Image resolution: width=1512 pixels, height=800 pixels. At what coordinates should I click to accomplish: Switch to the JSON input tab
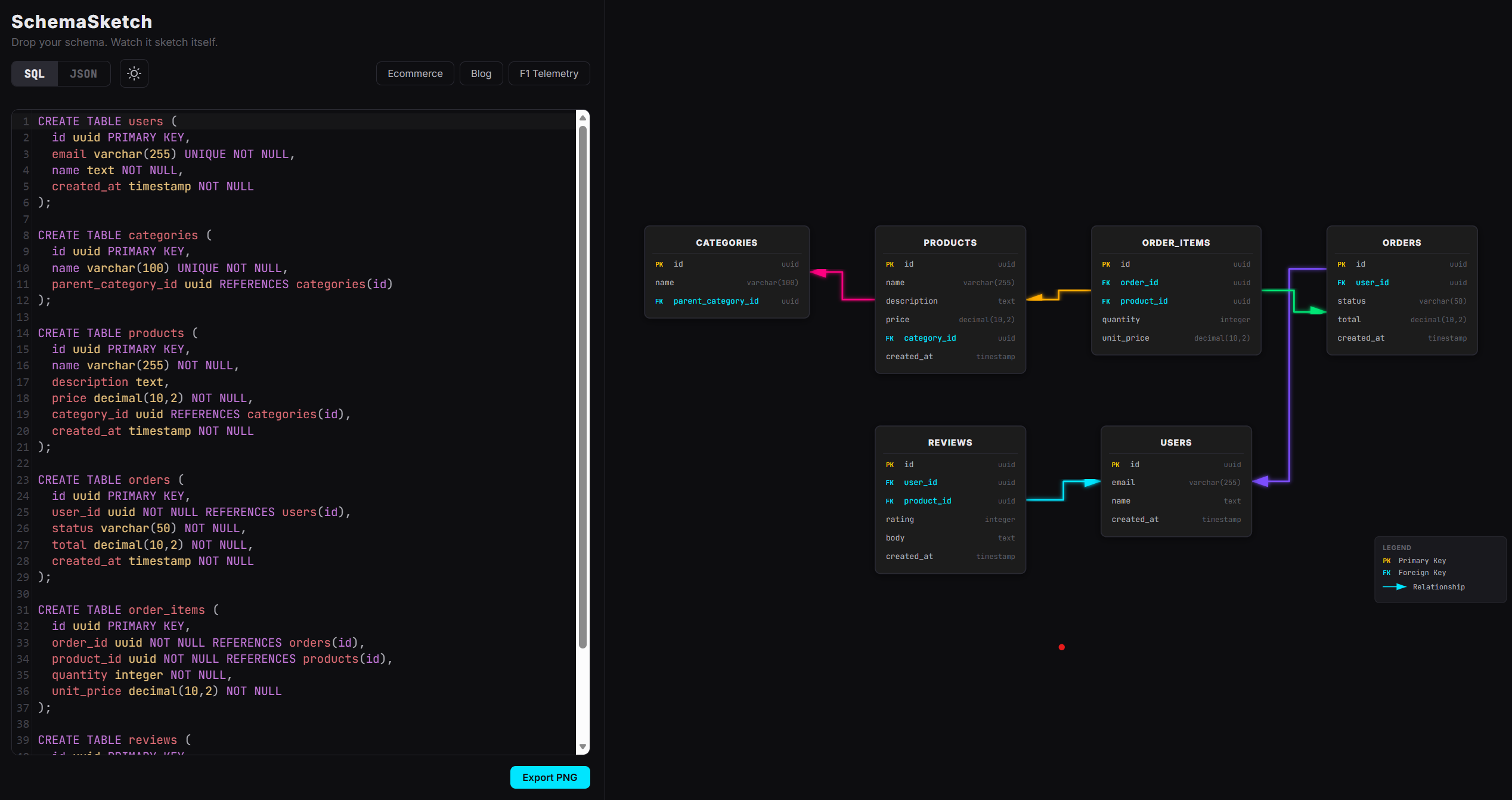83,74
